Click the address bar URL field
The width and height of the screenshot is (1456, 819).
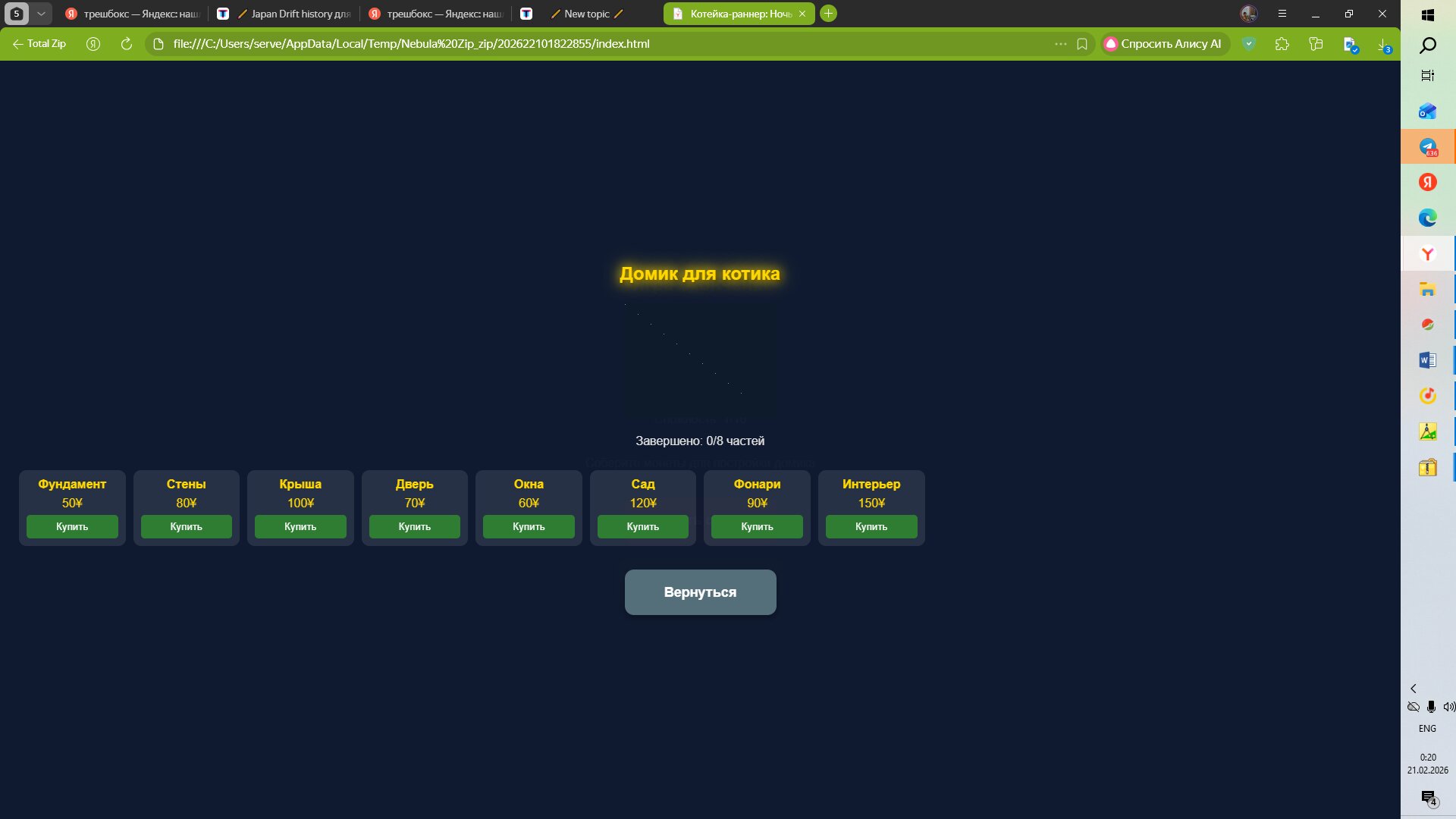pyautogui.click(x=531, y=44)
